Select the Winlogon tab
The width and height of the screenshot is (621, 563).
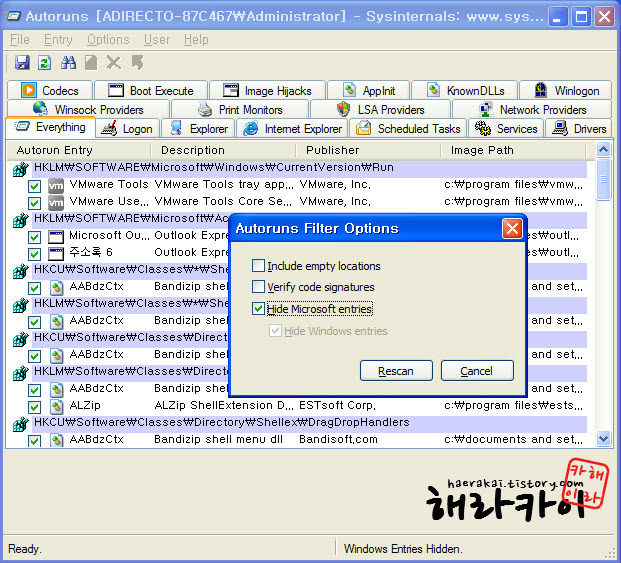[566, 90]
